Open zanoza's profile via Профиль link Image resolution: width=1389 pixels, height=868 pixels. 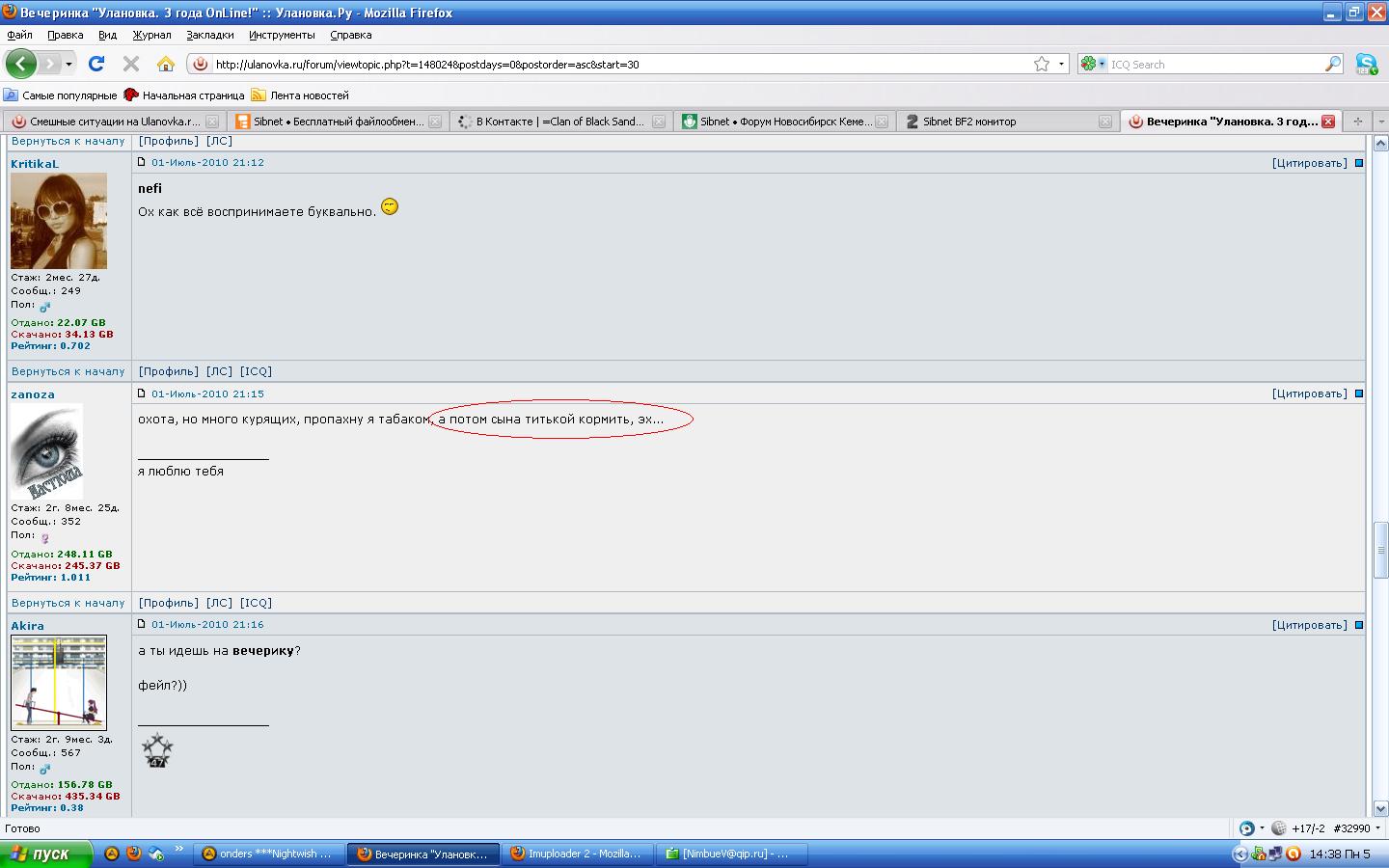tap(169, 603)
